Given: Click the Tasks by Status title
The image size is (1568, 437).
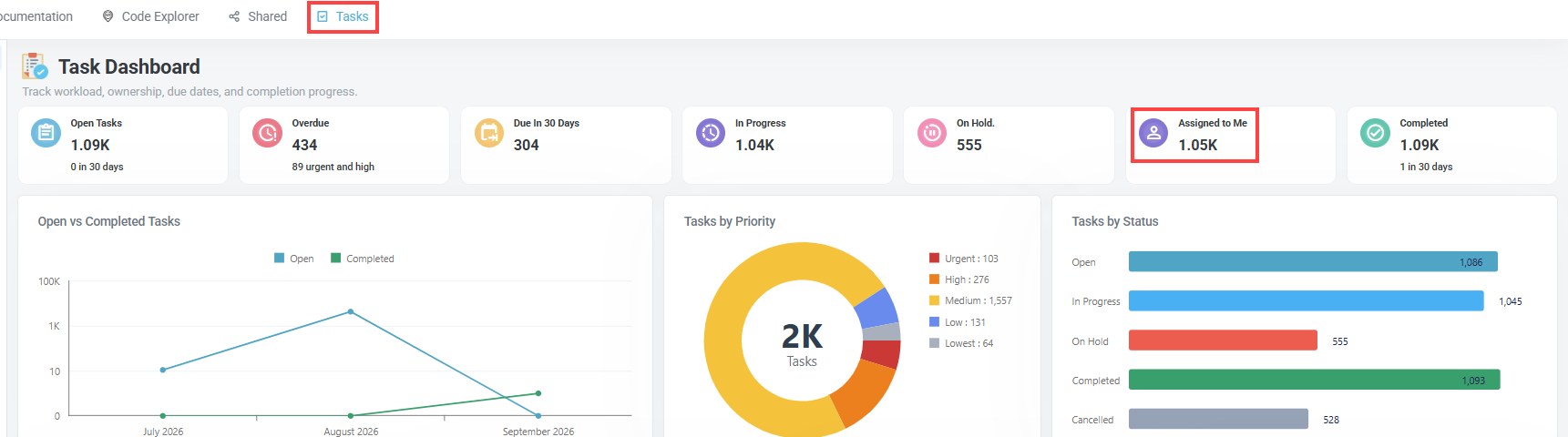Looking at the screenshot, I should click(1115, 221).
